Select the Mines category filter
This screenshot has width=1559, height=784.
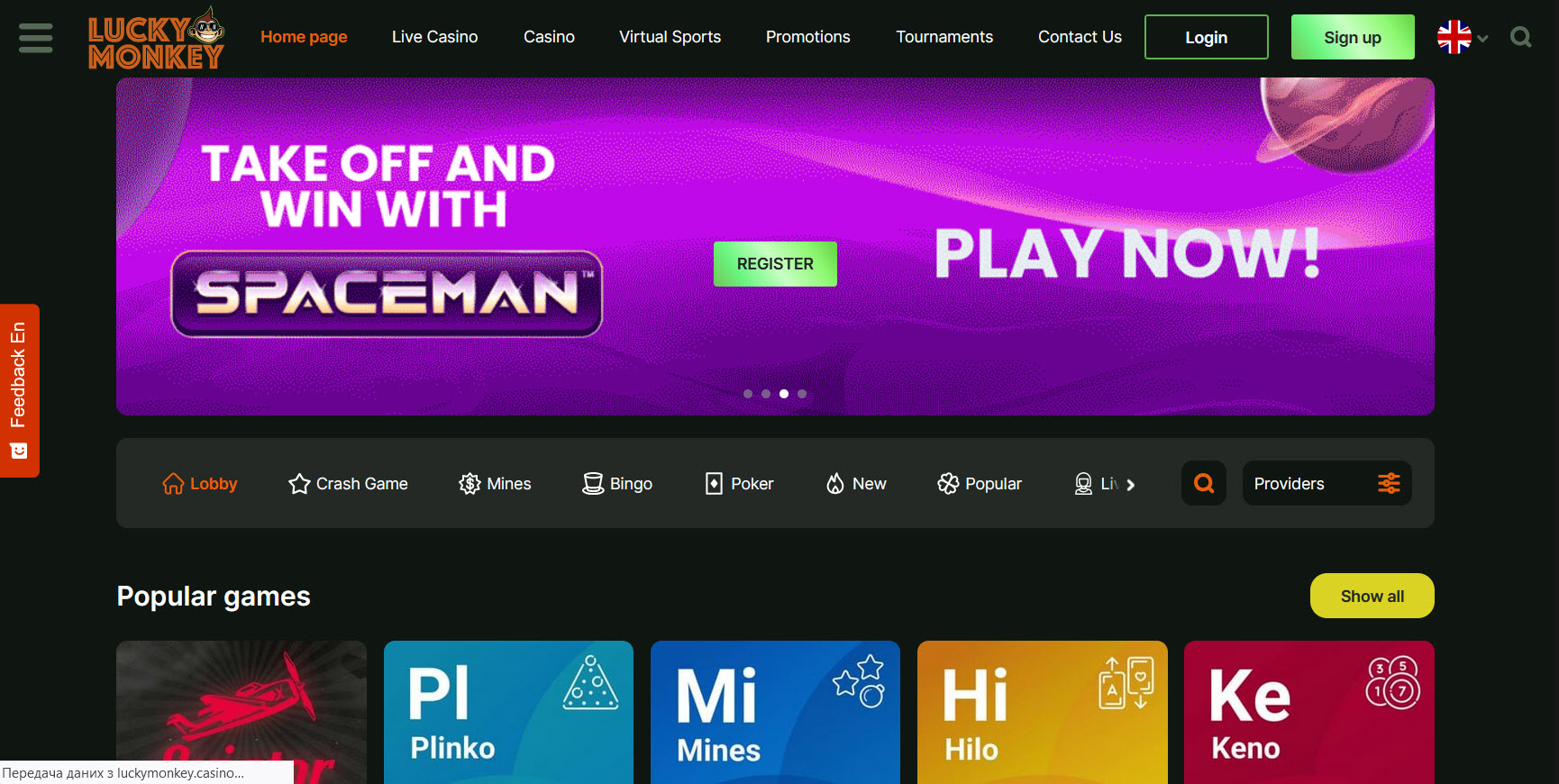point(495,484)
